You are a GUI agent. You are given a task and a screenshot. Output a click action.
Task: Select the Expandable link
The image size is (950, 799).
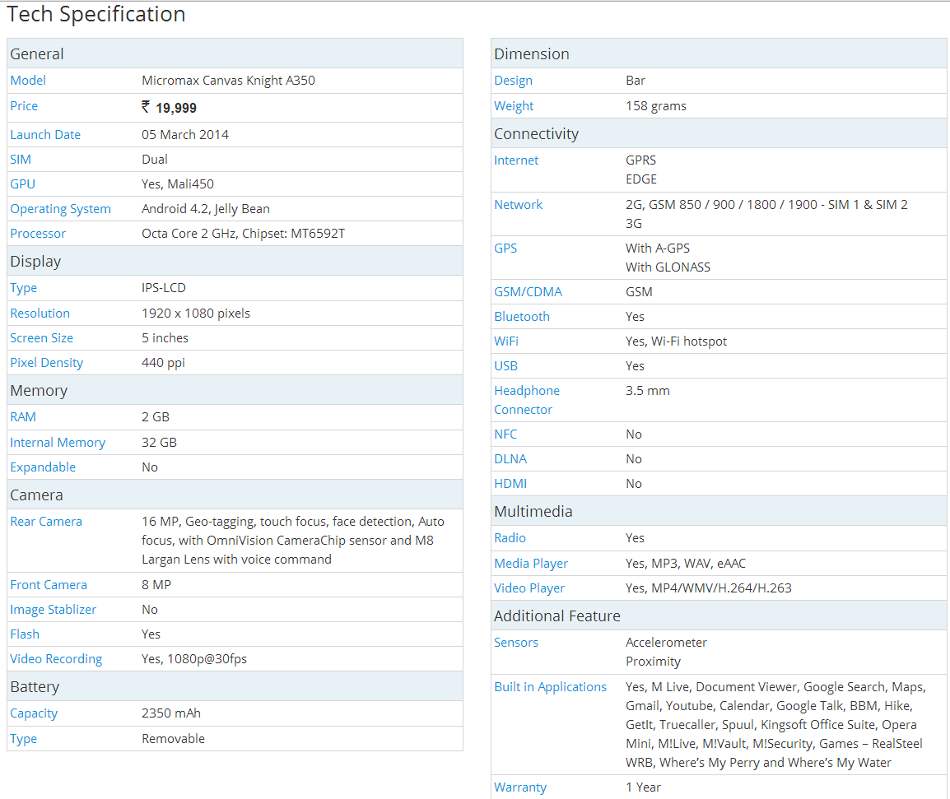point(43,468)
